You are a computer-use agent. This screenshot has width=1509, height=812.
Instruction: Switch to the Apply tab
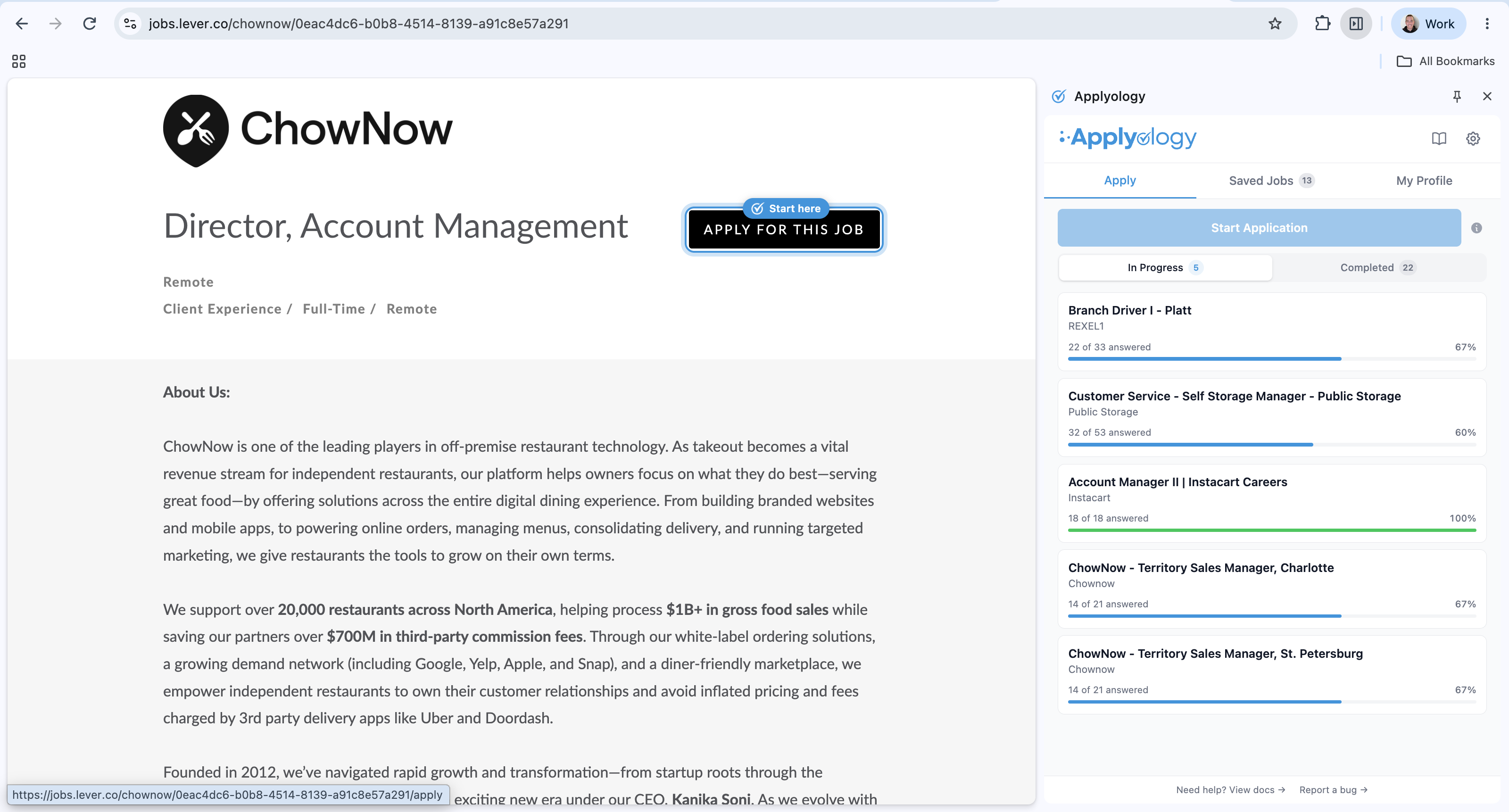[1119, 181]
